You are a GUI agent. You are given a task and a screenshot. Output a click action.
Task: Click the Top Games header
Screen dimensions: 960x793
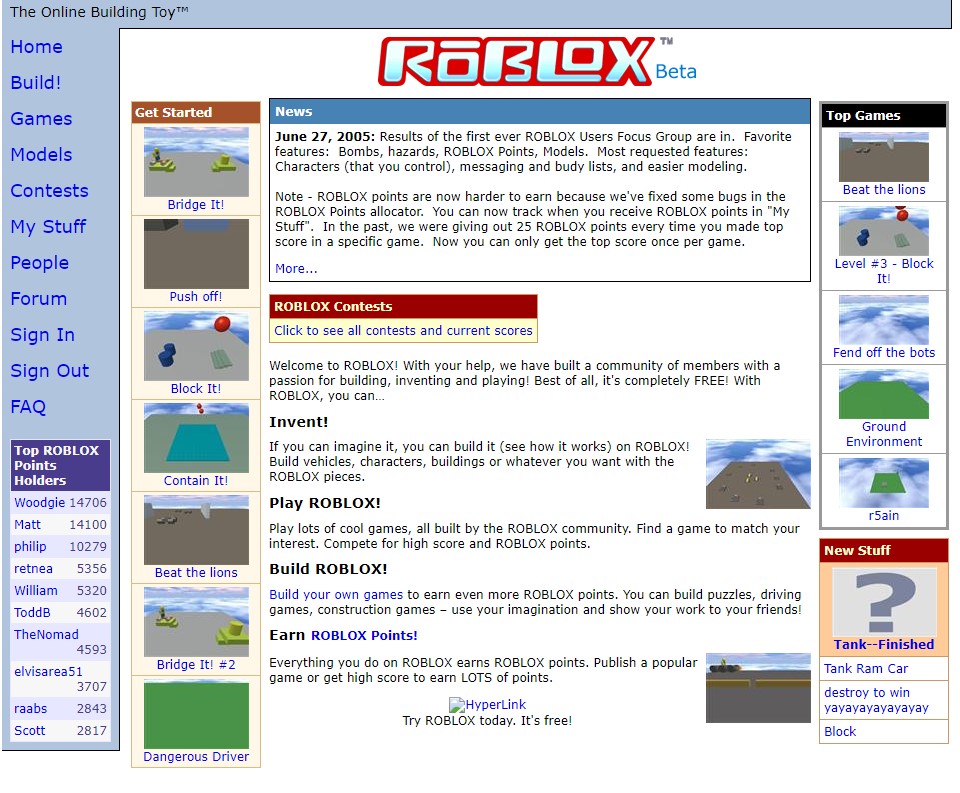click(x=883, y=116)
